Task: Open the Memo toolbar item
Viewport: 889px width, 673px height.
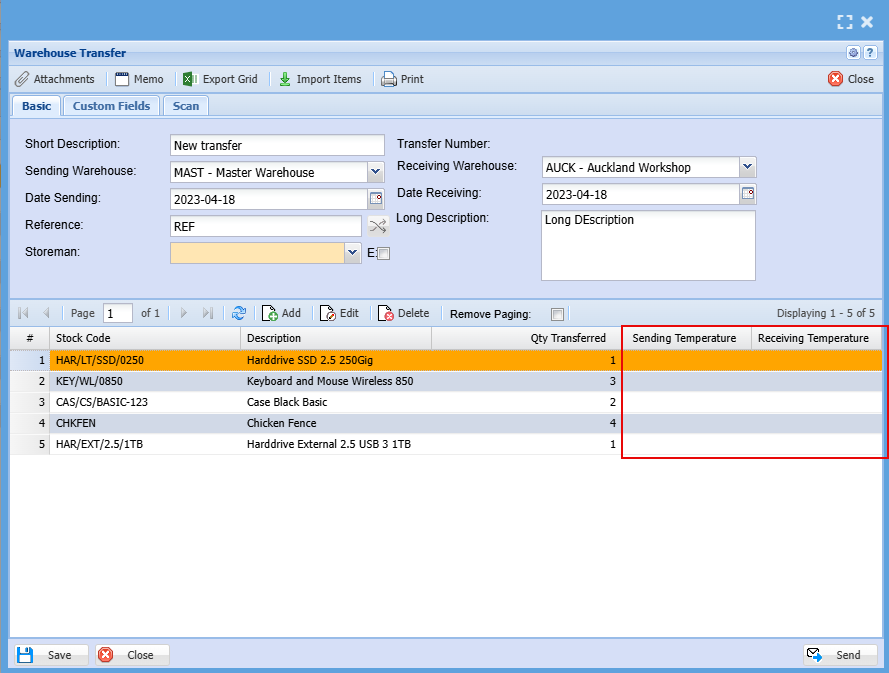Action: (x=139, y=79)
